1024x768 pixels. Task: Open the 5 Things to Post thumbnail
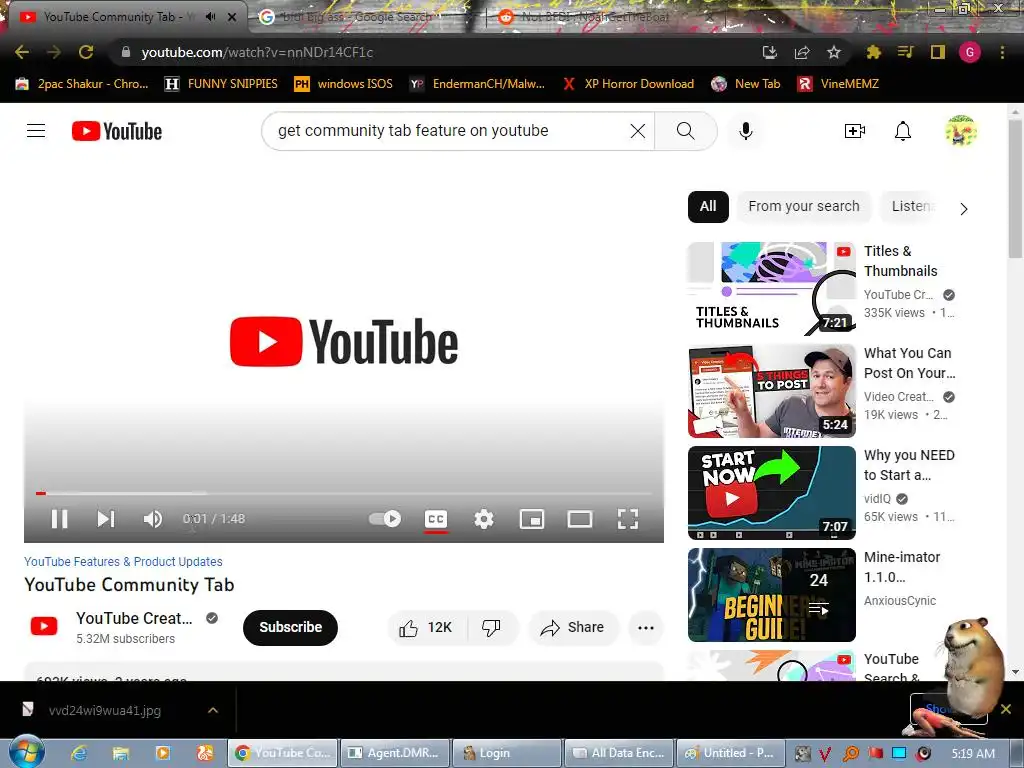771,391
